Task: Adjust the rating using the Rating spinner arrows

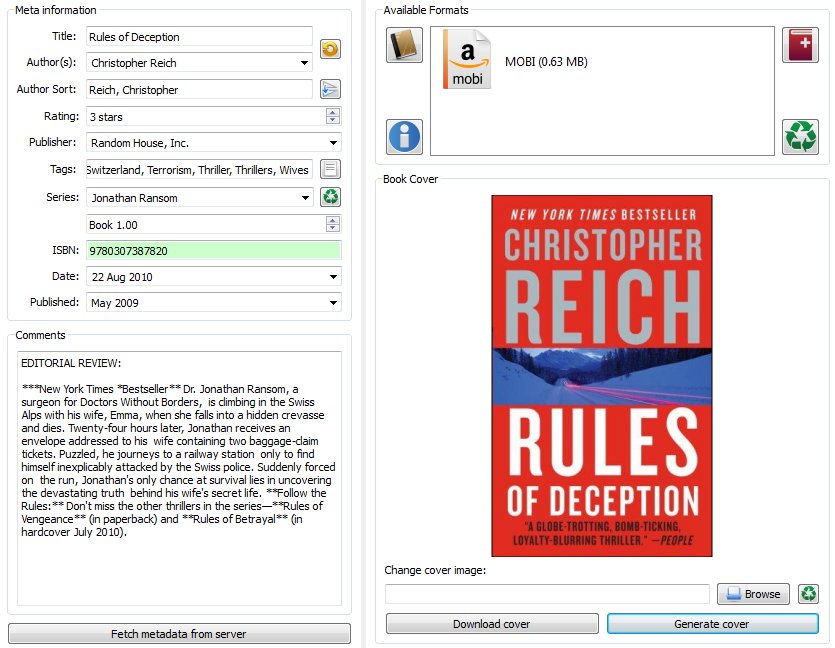Action: (333, 116)
